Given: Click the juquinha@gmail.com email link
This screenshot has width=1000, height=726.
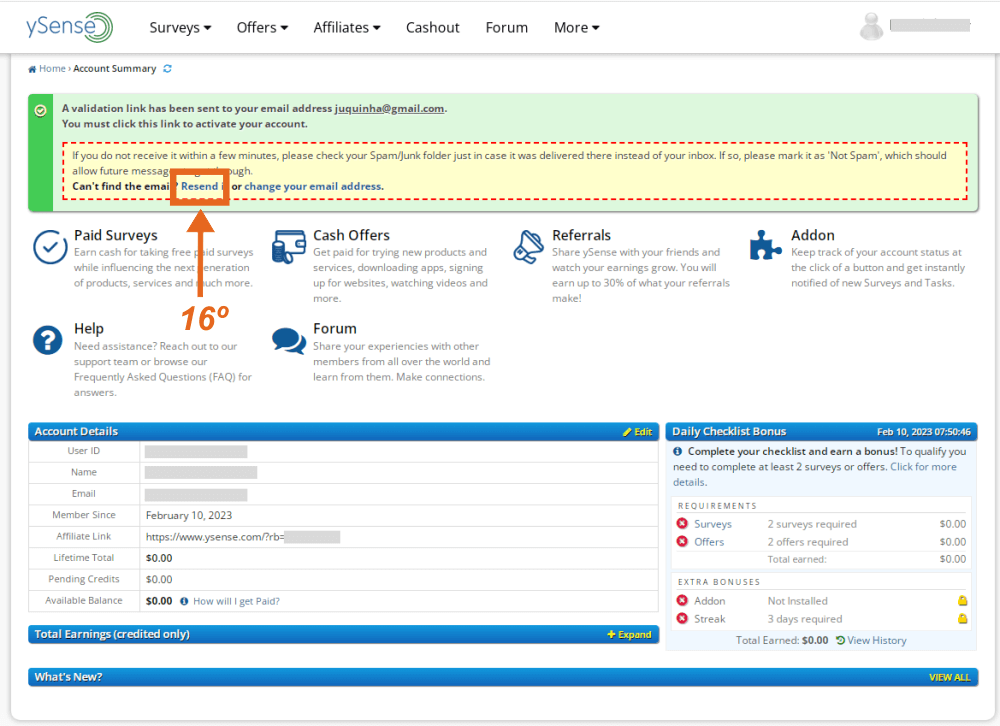Looking at the screenshot, I should pyautogui.click(x=390, y=108).
